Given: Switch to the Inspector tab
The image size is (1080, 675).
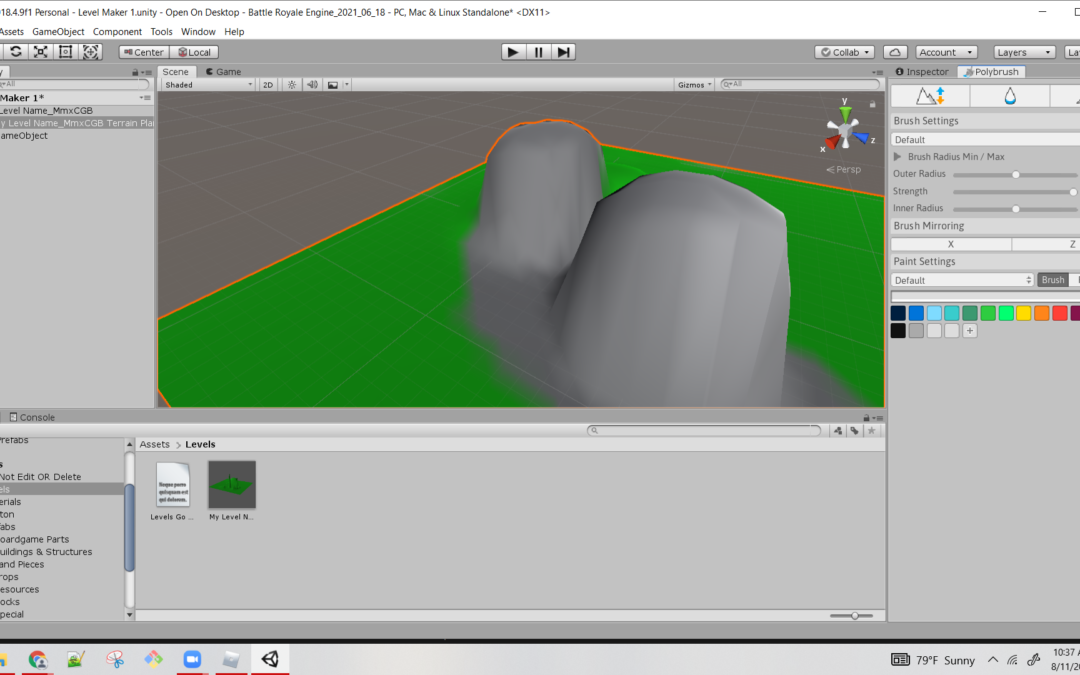Looking at the screenshot, I should [x=922, y=72].
